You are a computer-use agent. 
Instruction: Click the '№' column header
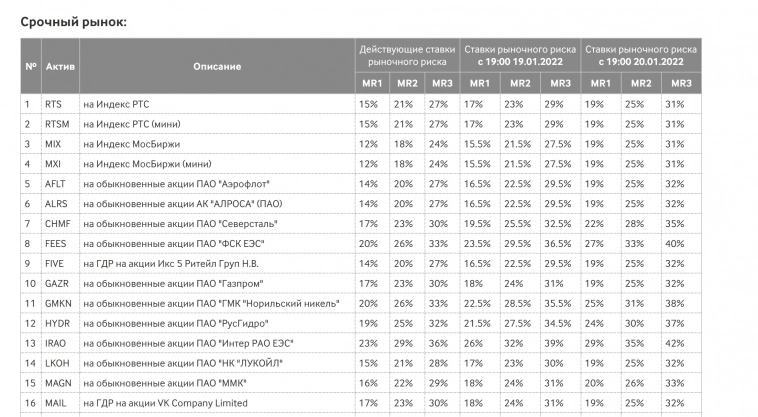[31, 66]
